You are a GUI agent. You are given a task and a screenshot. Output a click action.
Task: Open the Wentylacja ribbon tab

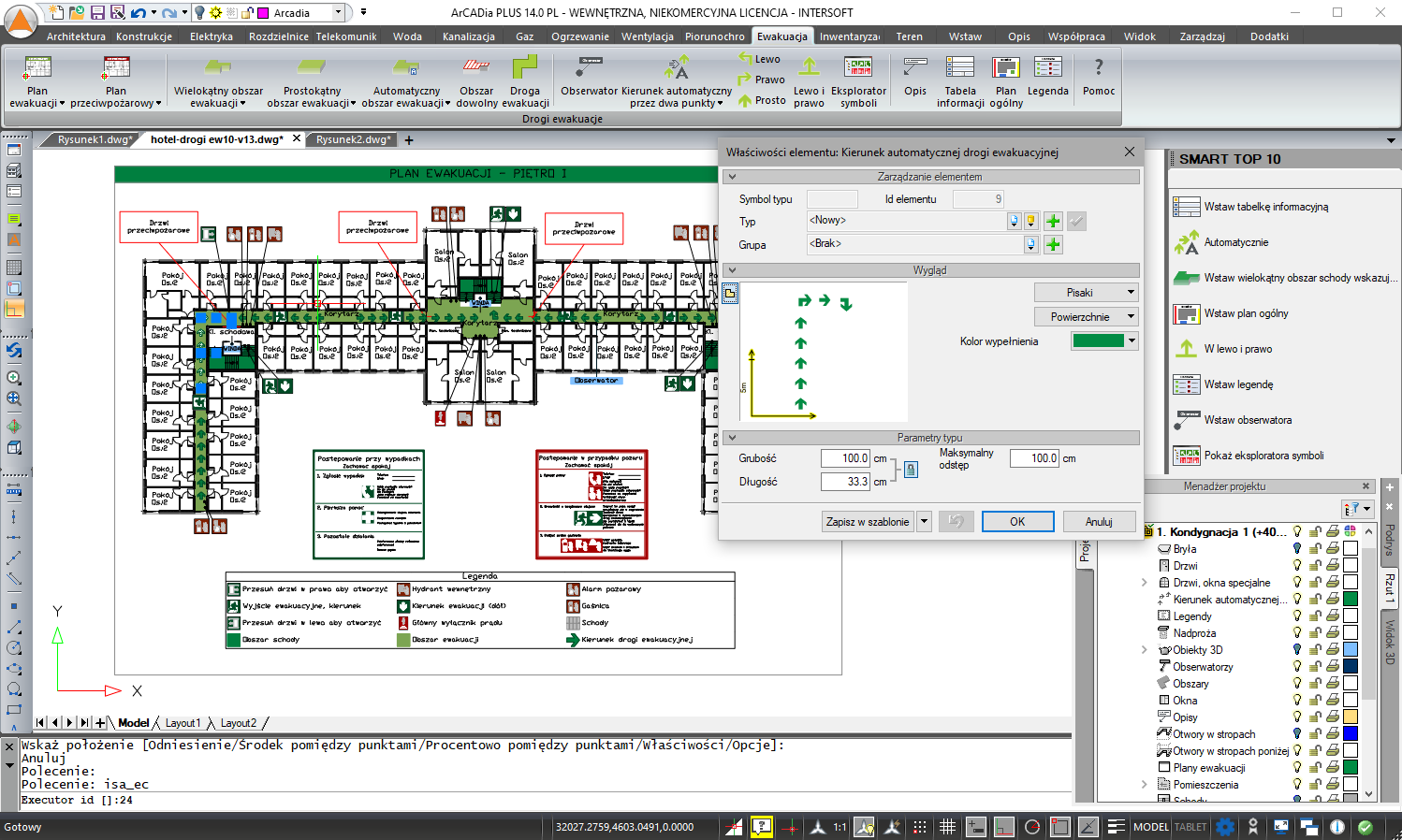[x=647, y=36]
